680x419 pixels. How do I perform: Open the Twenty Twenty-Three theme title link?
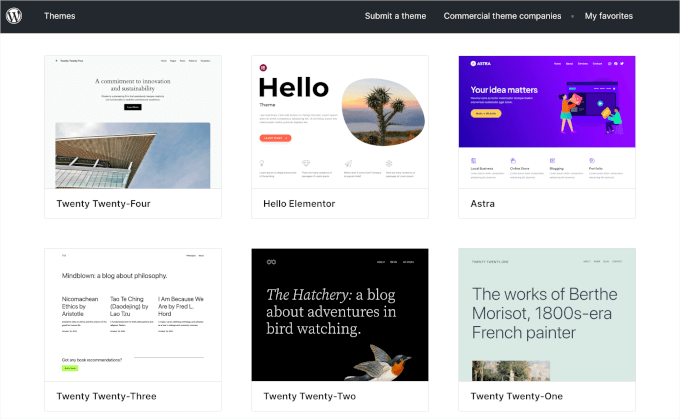(106, 396)
